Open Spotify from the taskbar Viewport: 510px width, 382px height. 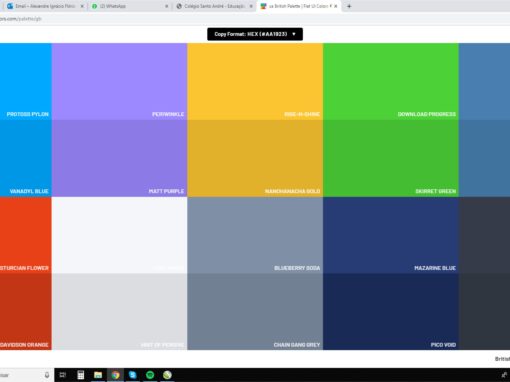click(x=150, y=375)
